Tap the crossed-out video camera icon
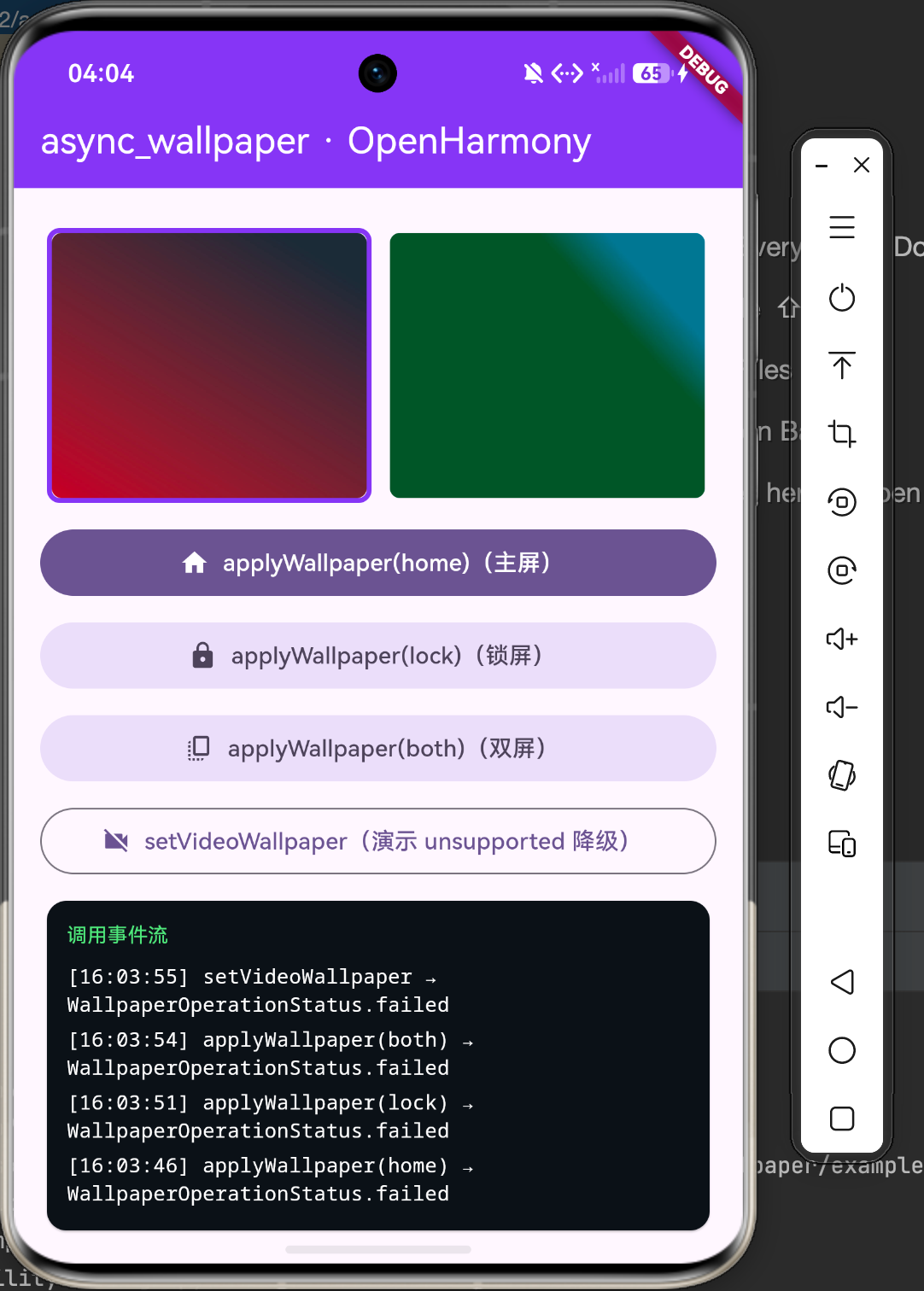This screenshot has width=924, height=1291. [116, 841]
